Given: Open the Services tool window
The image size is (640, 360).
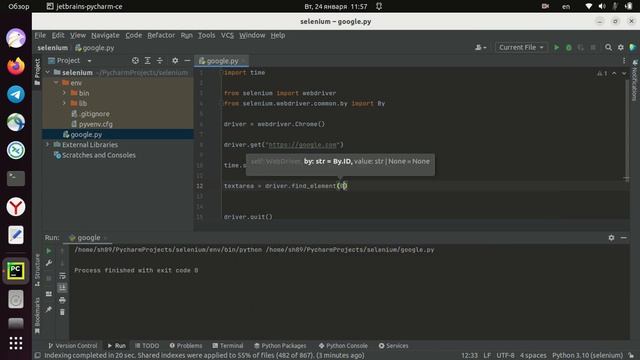Looking at the screenshot, I should pyautogui.click(x=393, y=346).
